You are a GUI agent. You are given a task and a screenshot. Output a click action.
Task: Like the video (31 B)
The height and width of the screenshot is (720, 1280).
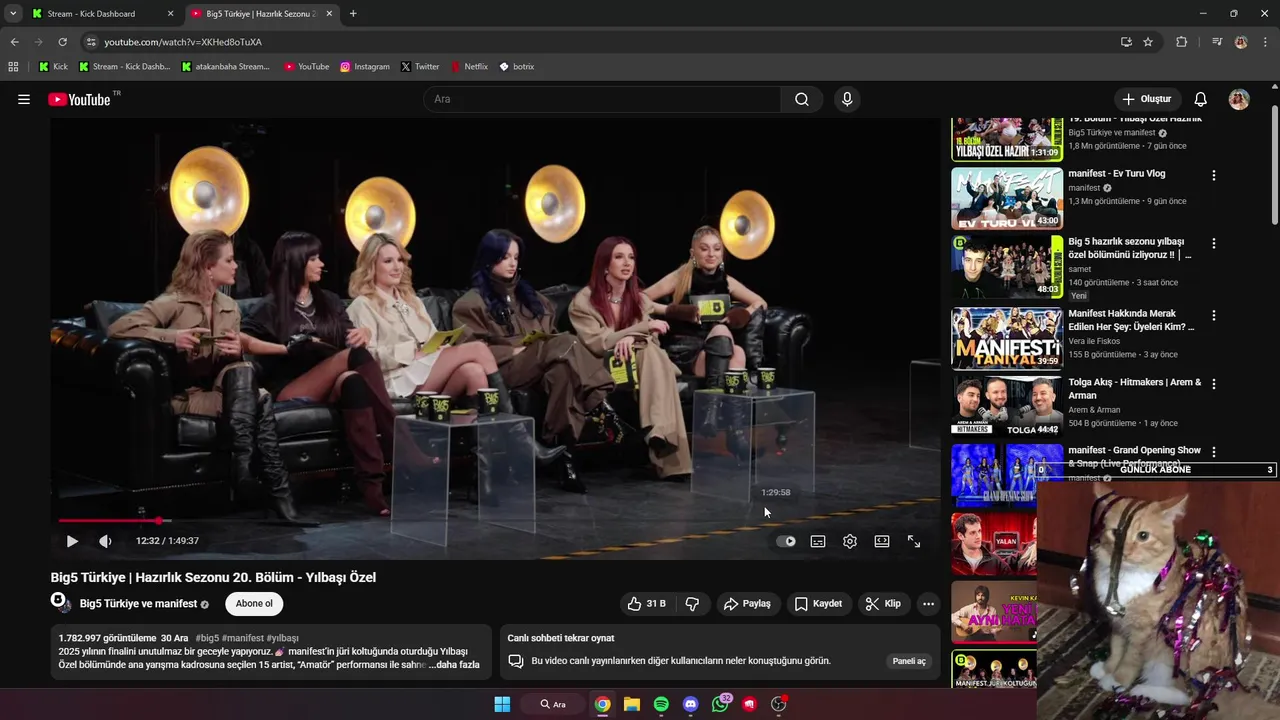coord(646,604)
